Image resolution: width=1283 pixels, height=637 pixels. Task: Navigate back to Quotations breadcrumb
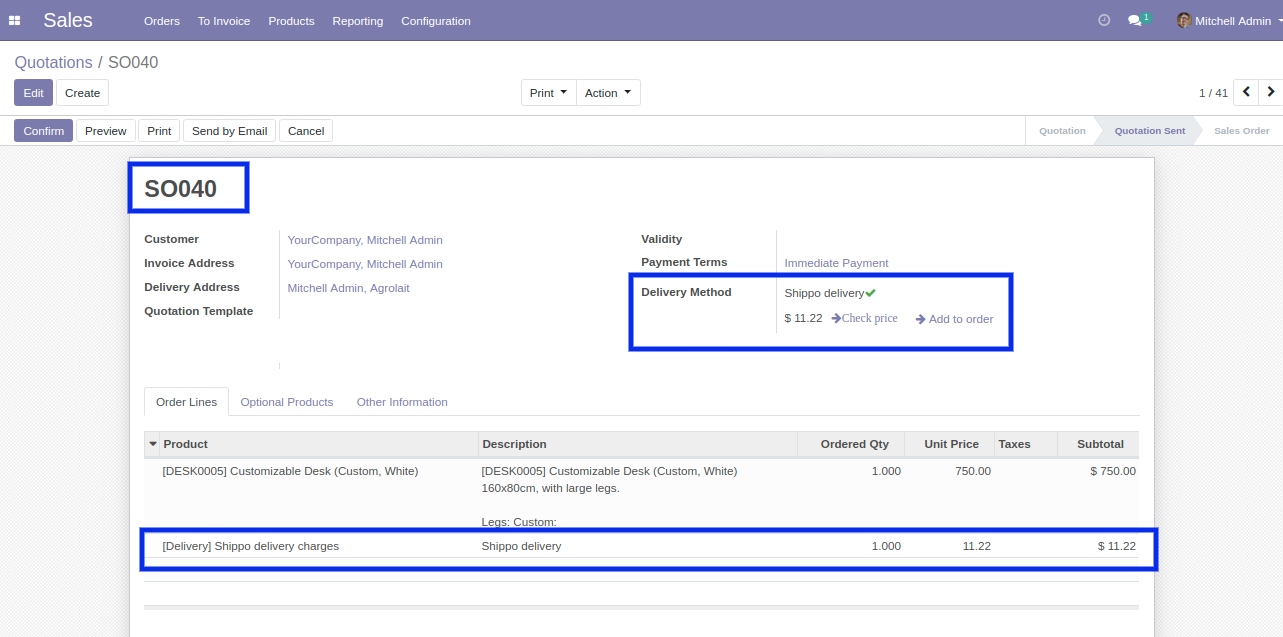coord(53,62)
